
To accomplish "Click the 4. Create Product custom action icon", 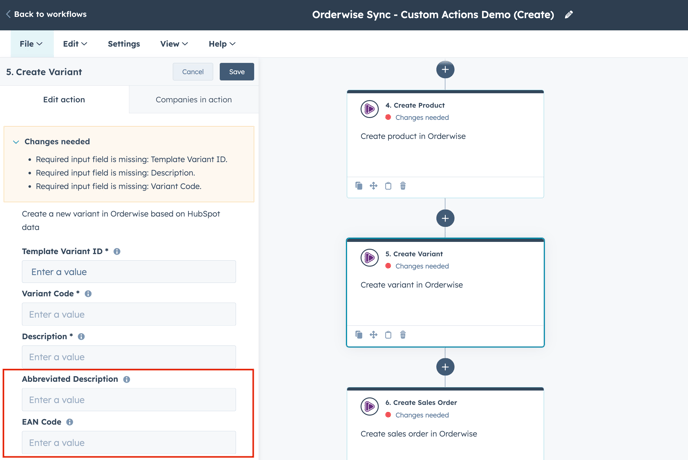I will pyautogui.click(x=369, y=109).
